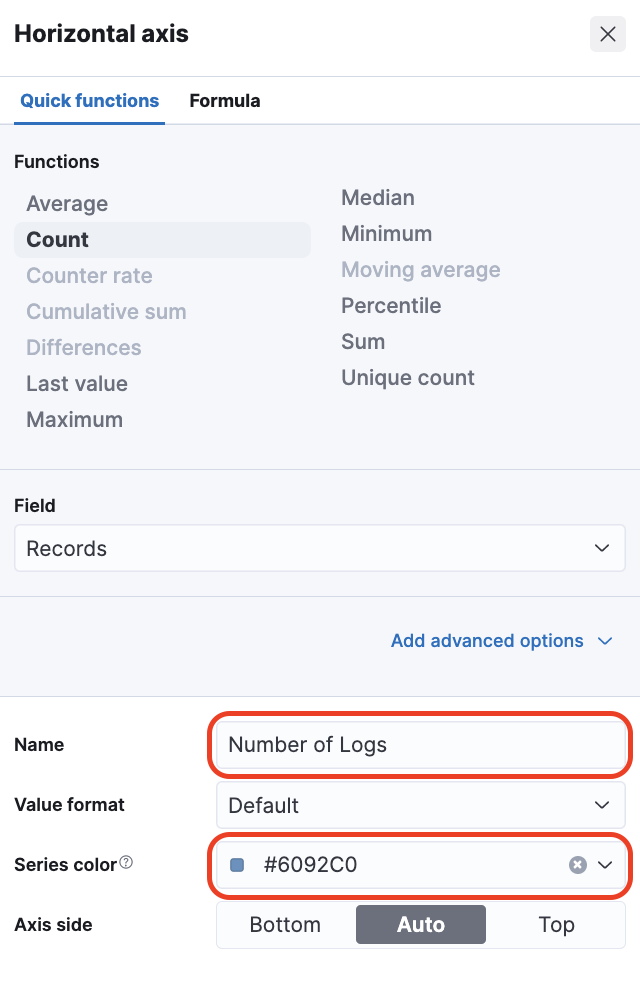The height and width of the screenshot is (1004, 640).
Task: Expand the series color dropdown arrow
Action: click(605, 865)
